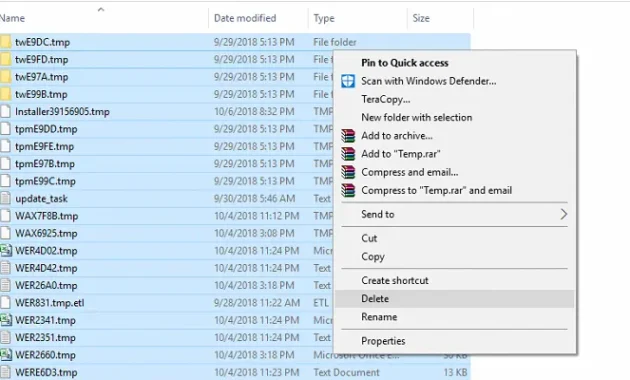Click the blank file icon of Installer39156905.tmp
Screen dimensions: 630x380
[x=5, y=111]
